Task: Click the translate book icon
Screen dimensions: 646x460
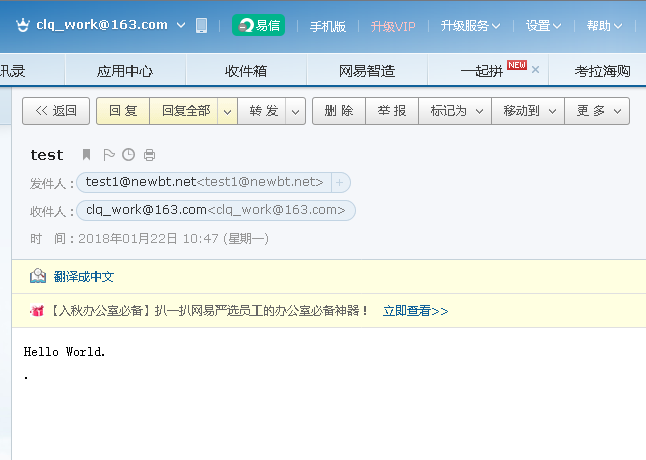Action: click(38, 276)
